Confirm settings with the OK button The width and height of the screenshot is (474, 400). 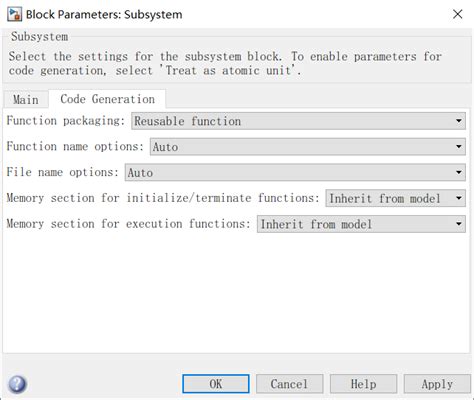(x=216, y=384)
